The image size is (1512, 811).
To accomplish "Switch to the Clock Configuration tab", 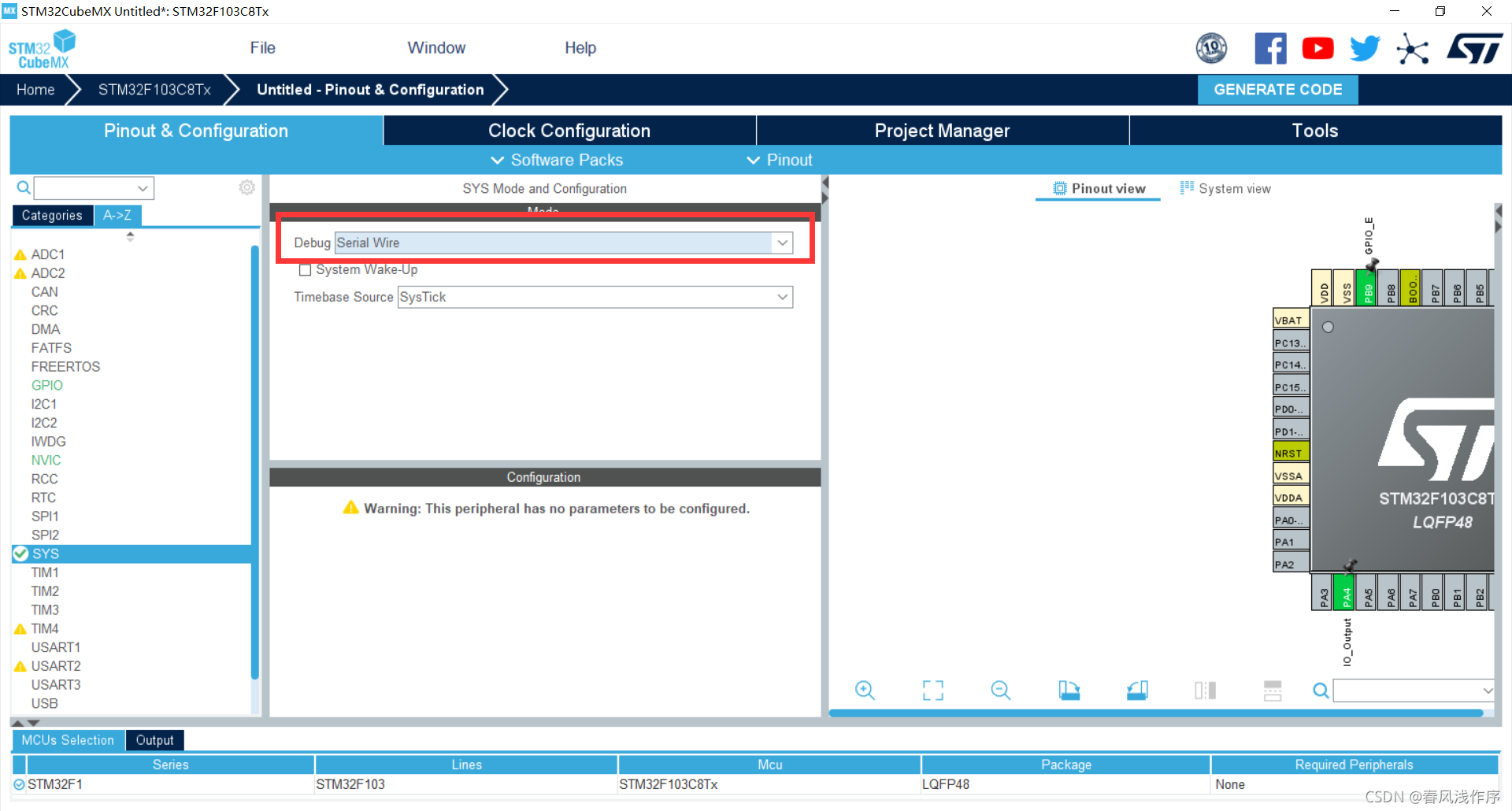I will click(x=569, y=131).
